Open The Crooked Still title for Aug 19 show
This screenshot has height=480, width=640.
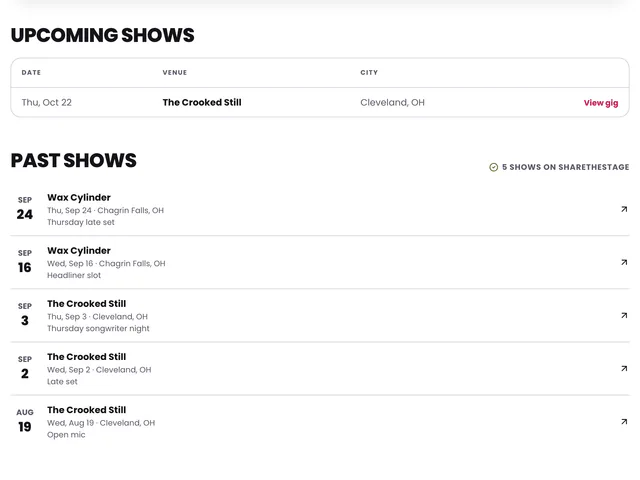[x=87, y=410]
